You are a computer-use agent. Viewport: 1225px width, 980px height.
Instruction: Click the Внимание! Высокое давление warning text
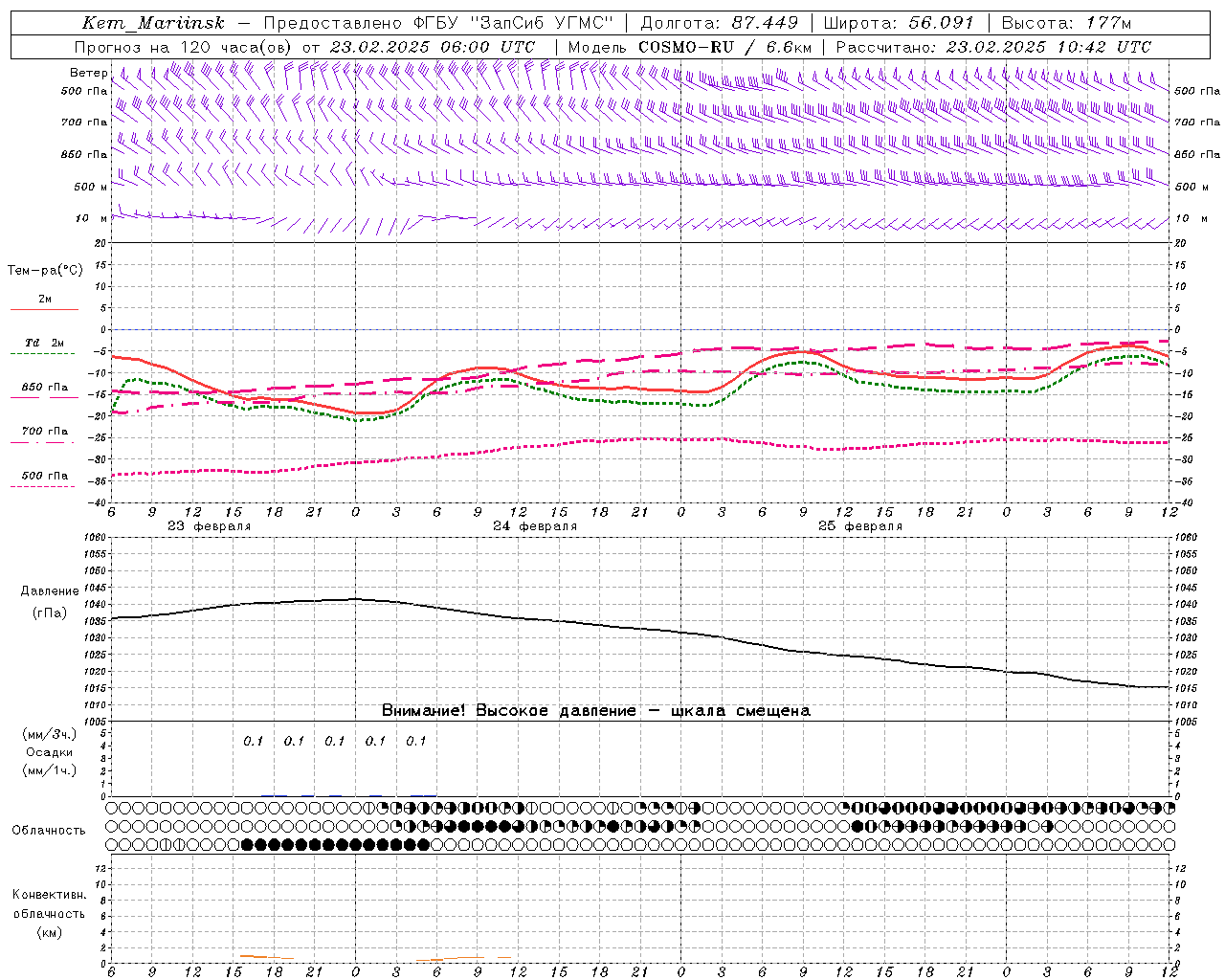[x=596, y=711]
